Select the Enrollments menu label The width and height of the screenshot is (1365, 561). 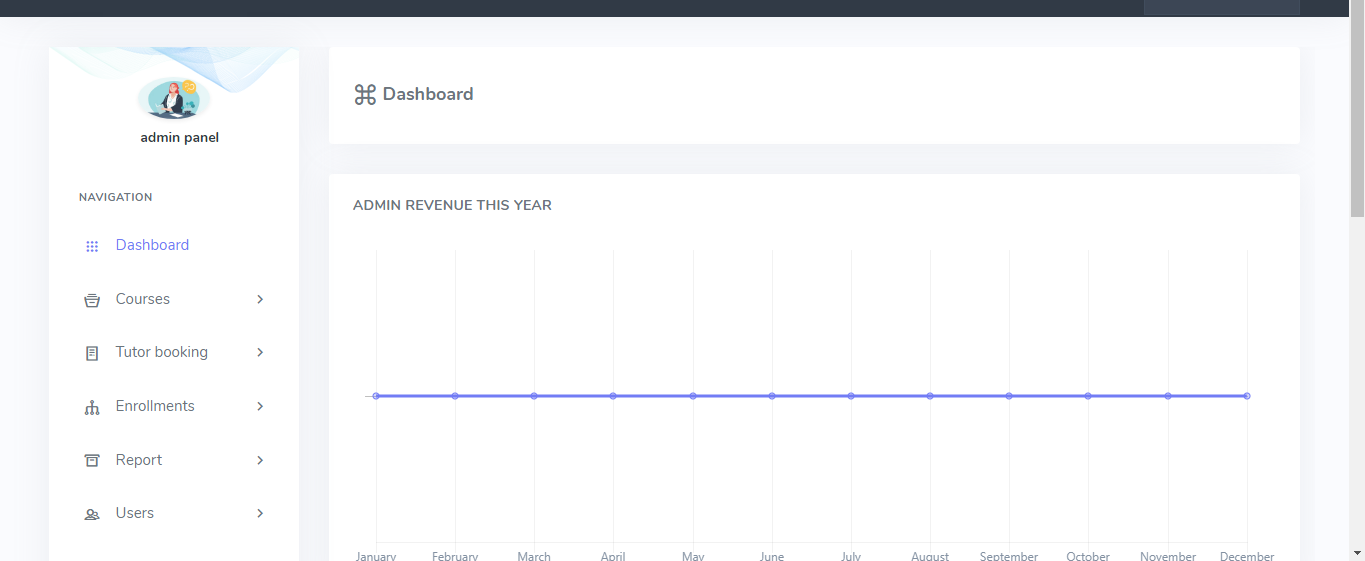[155, 406]
